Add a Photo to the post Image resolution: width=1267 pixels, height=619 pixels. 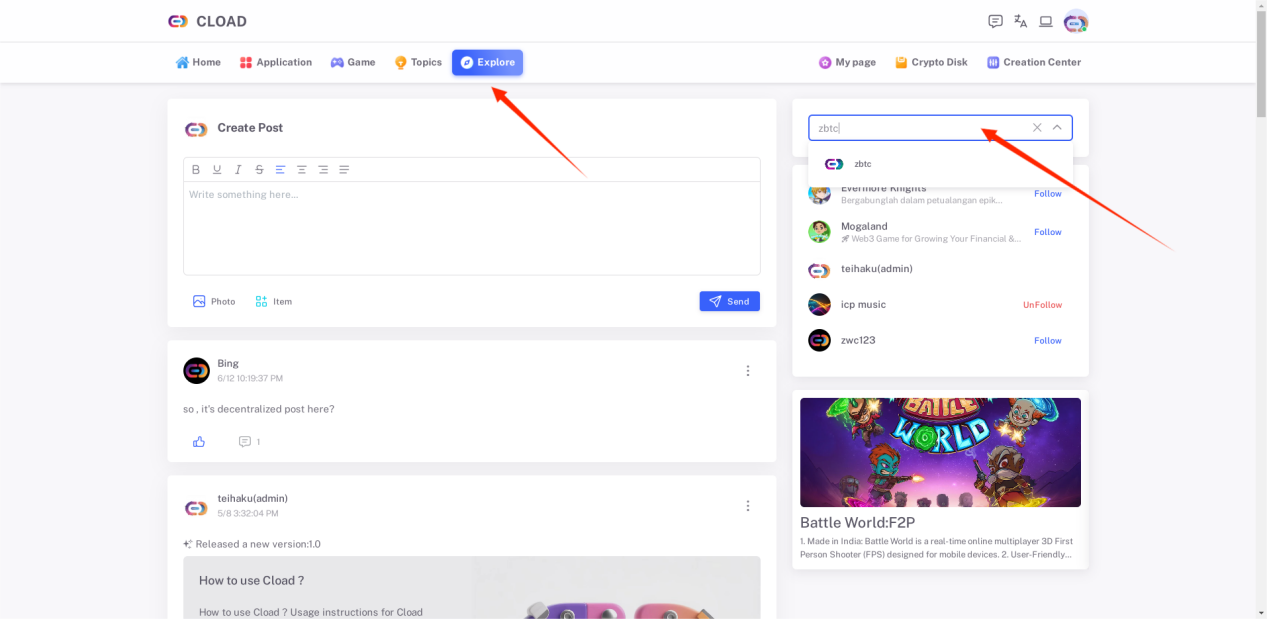click(214, 301)
